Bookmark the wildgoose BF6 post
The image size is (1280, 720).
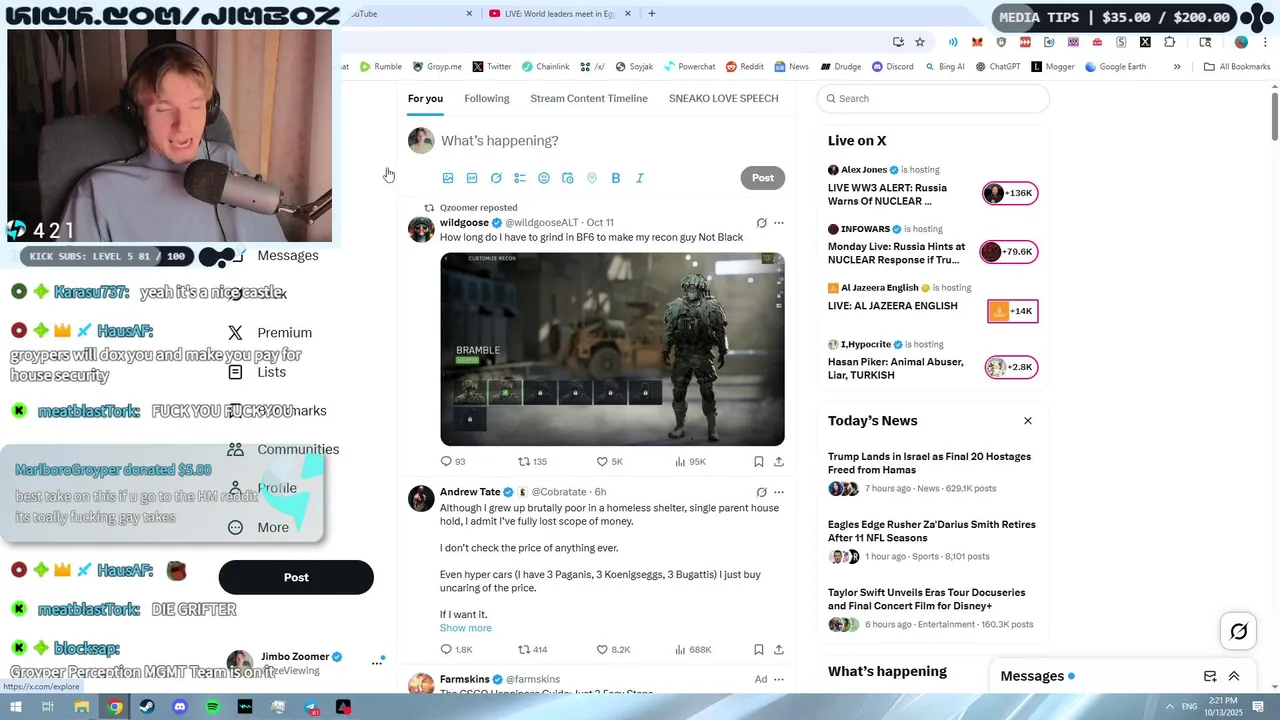[x=759, y=461]
